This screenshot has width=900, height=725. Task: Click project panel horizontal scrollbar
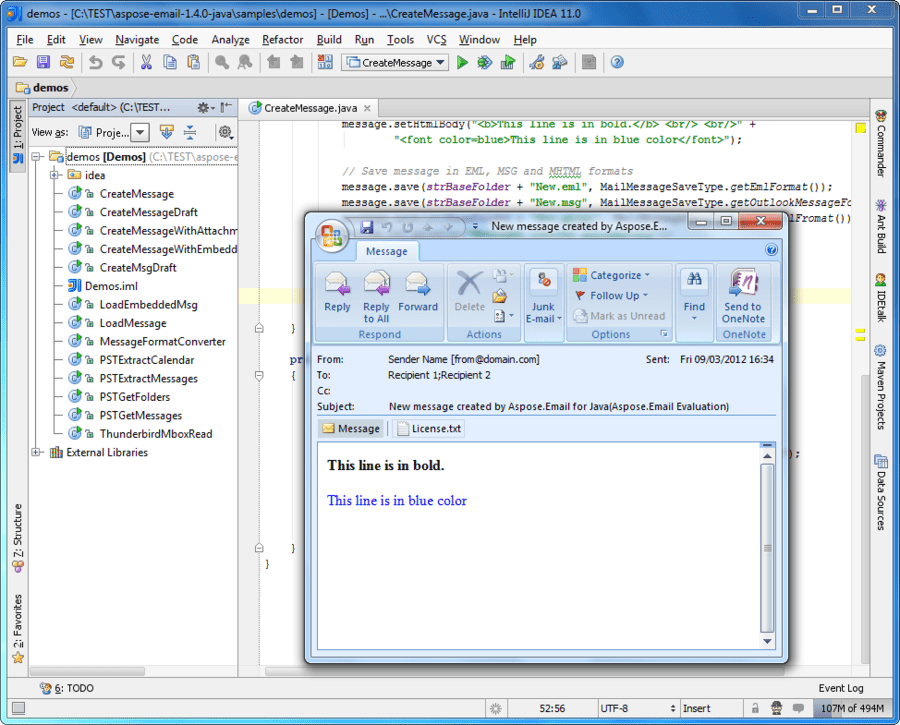pyautogui.click(x=87, y=671)
